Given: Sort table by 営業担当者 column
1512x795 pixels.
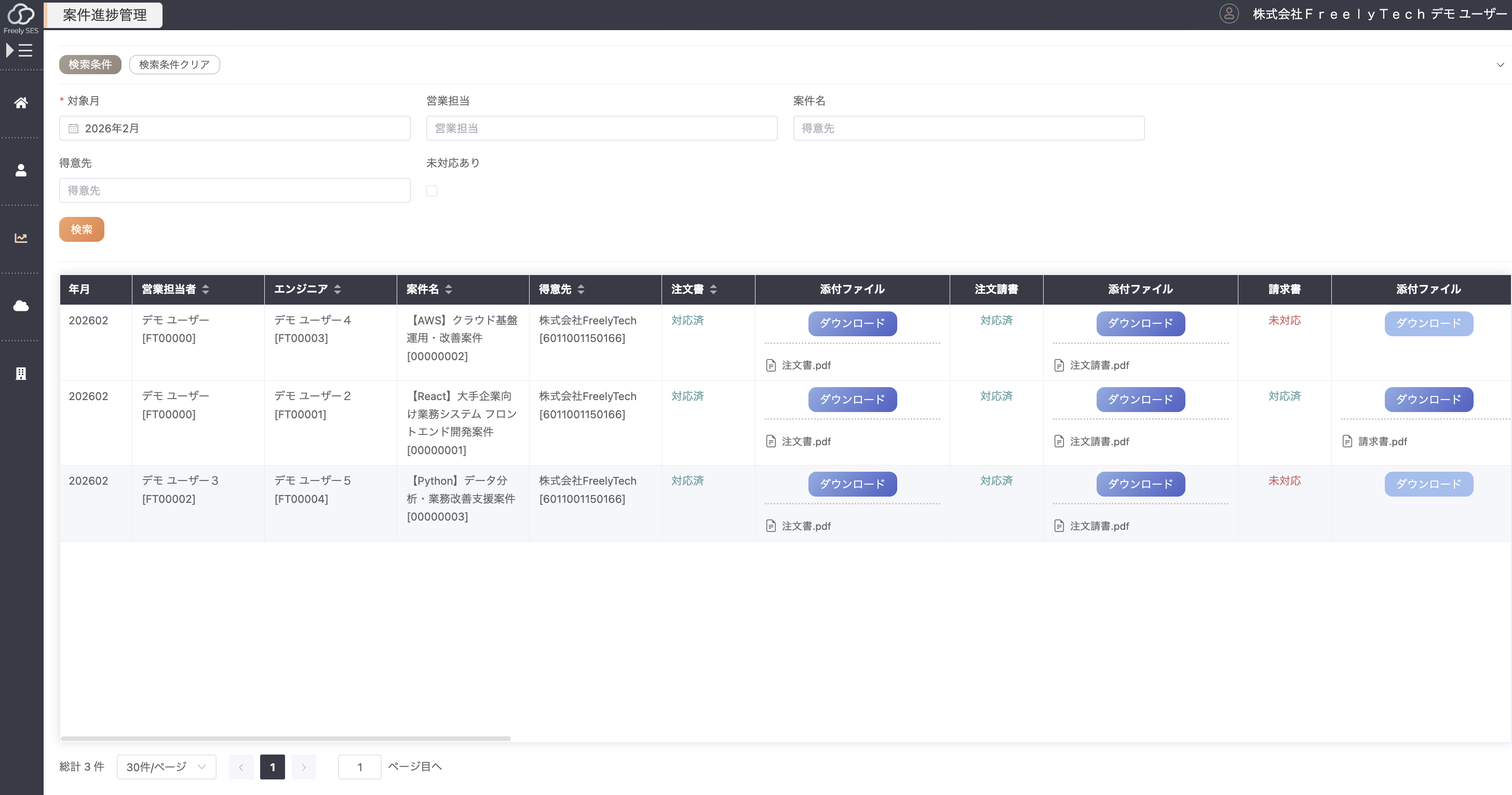Looking at the screenshot, I should (206, 289).
